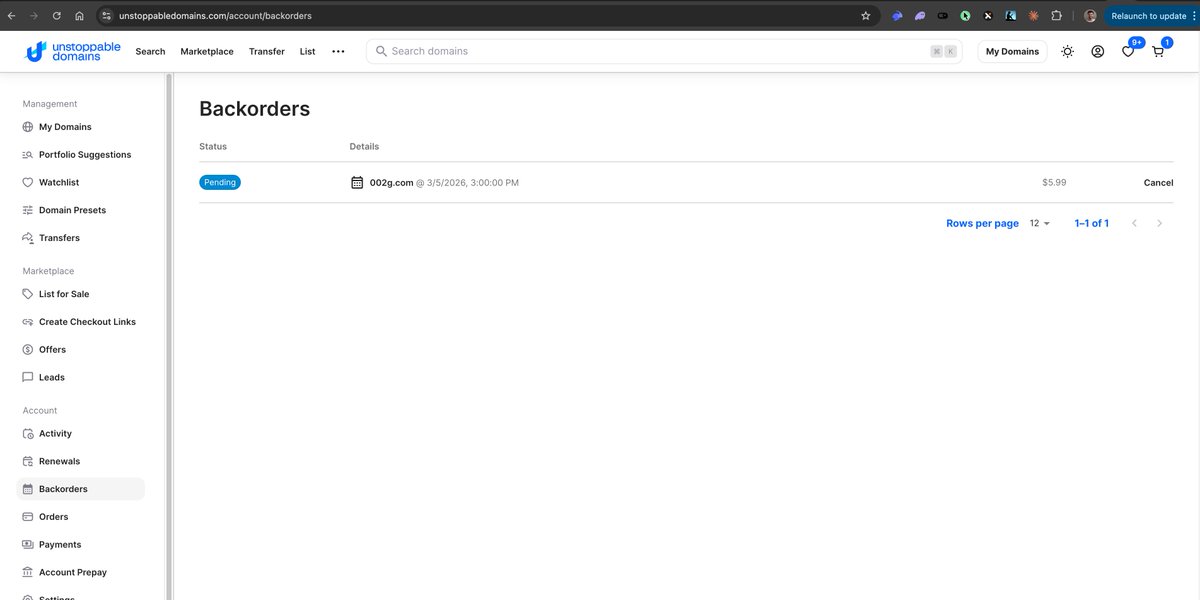Image resolution: width=1200 pixels, height=600 pixels.
Task: Click calendar icon beside 002g.com
Action: click(357, 183)
